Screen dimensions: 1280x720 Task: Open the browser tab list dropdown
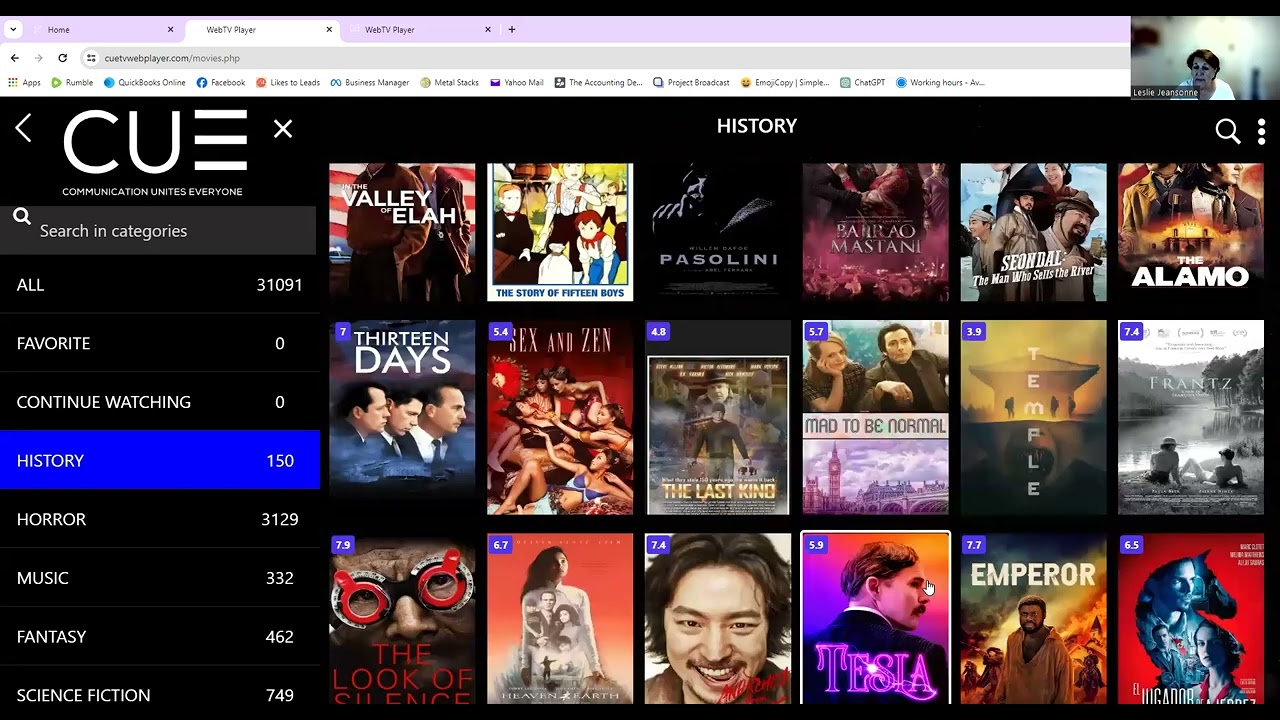(13, 30)
